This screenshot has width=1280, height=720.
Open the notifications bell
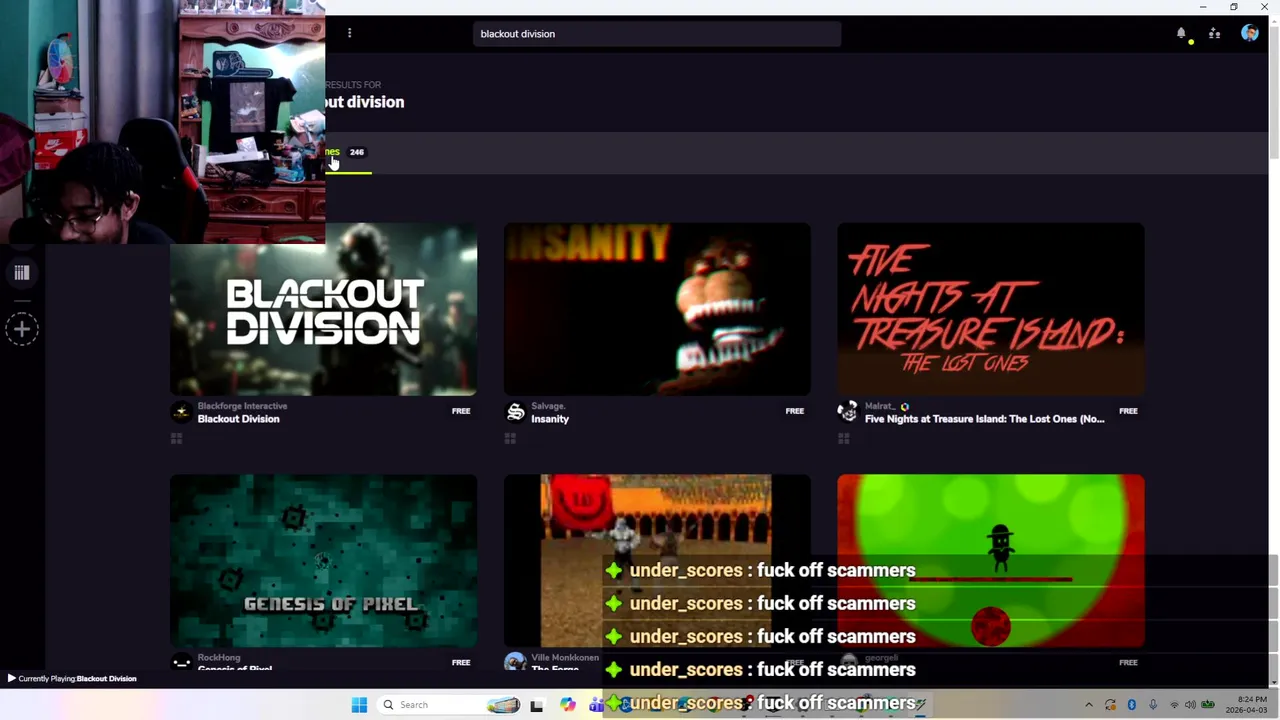point(1181,33)
